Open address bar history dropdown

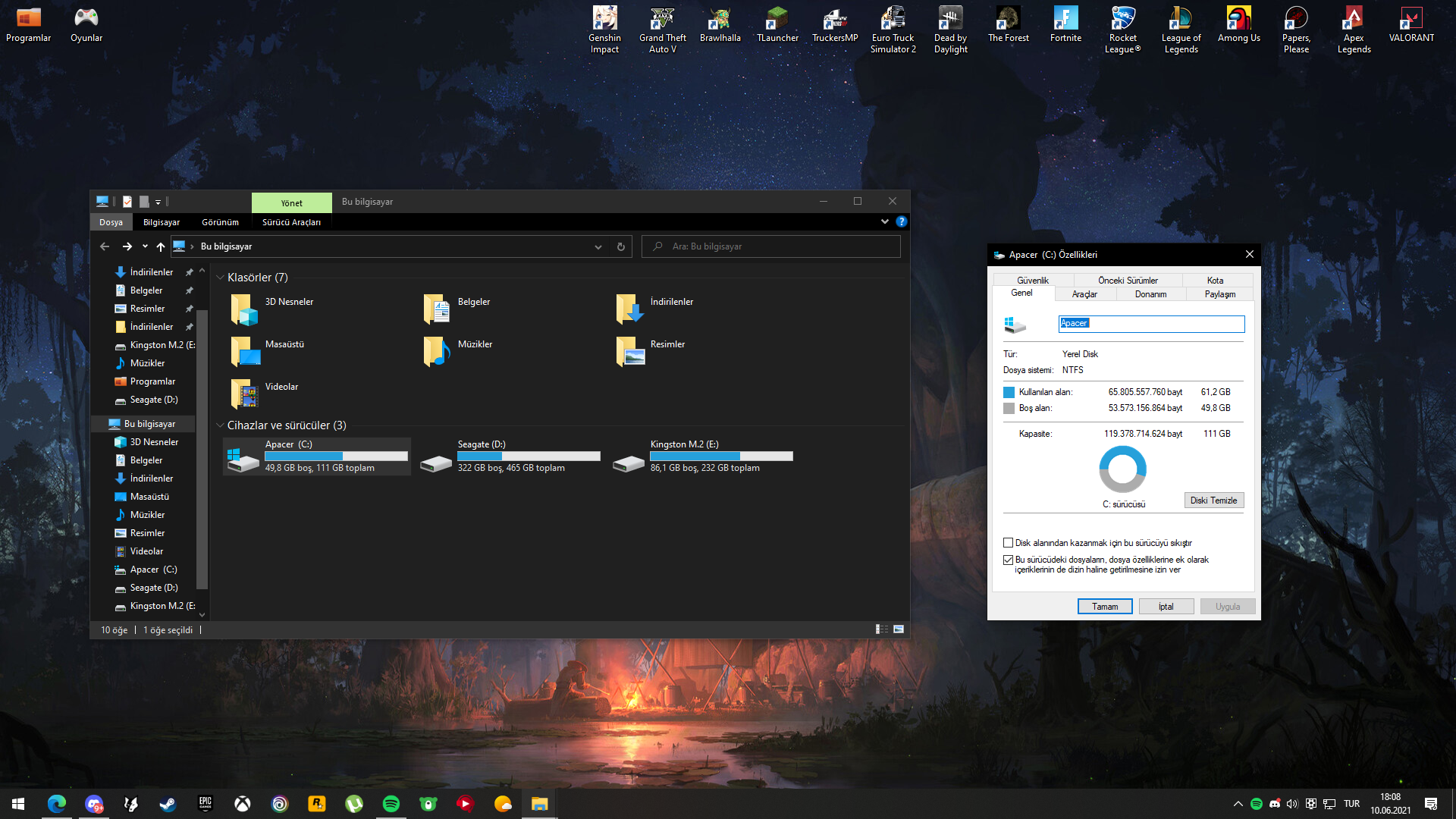598,246
